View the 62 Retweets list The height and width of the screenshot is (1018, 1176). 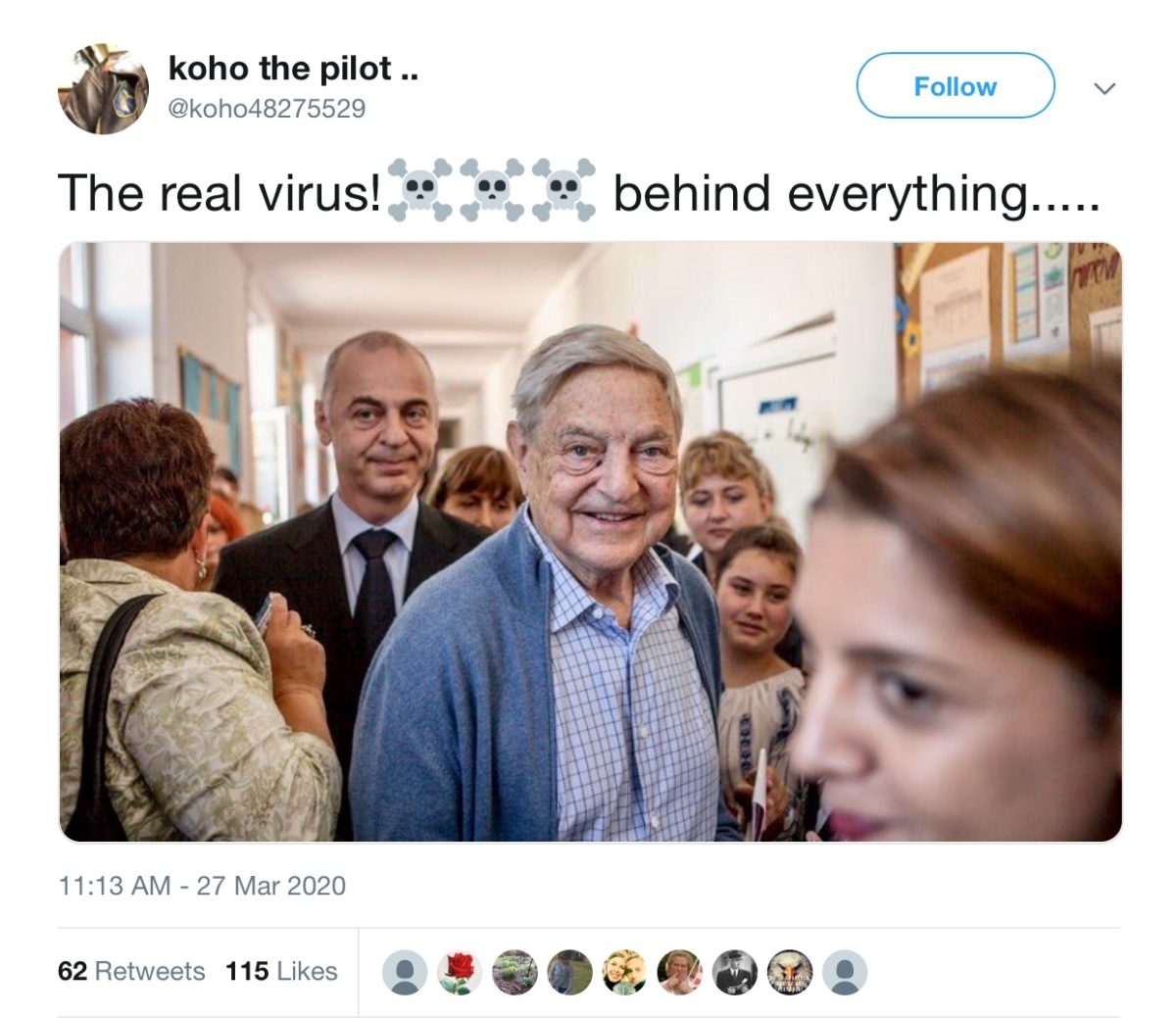(x=131, y=971)
